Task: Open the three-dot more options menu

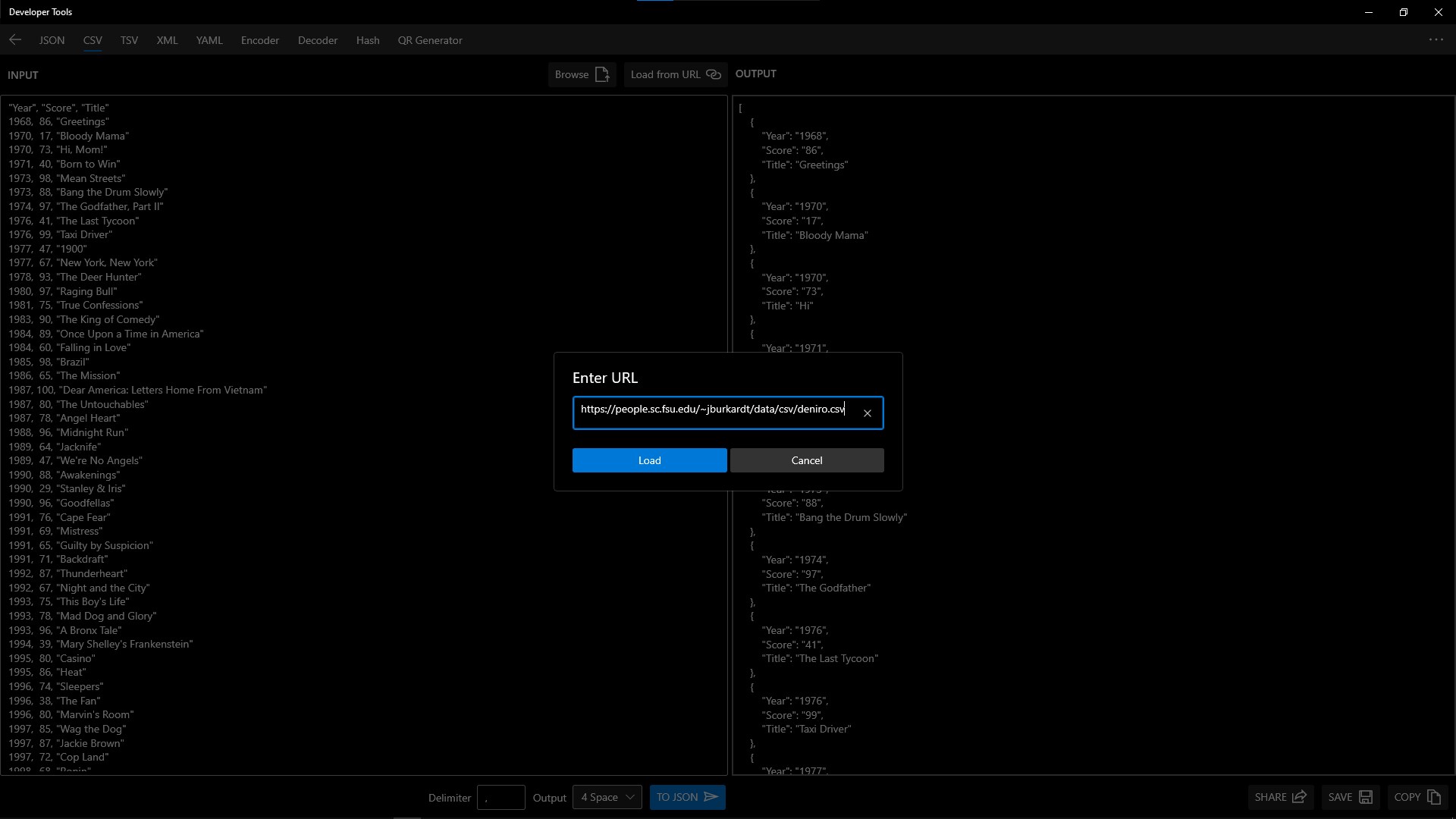Action: point(1436,40)
